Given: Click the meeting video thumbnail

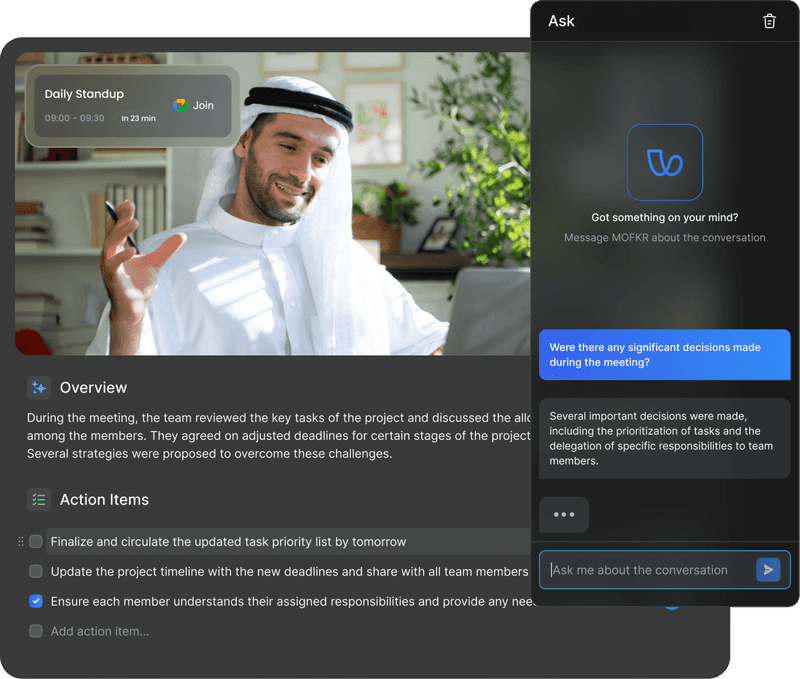Looking at the screenshot, I should click(273, 204).
